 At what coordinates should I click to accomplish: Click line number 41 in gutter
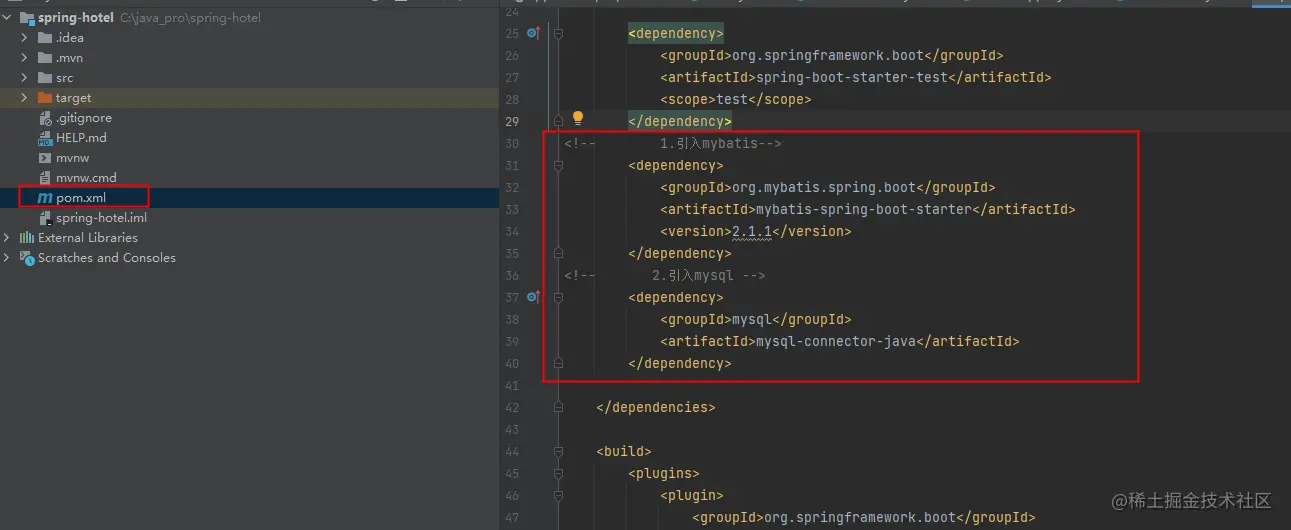point(511,385)
